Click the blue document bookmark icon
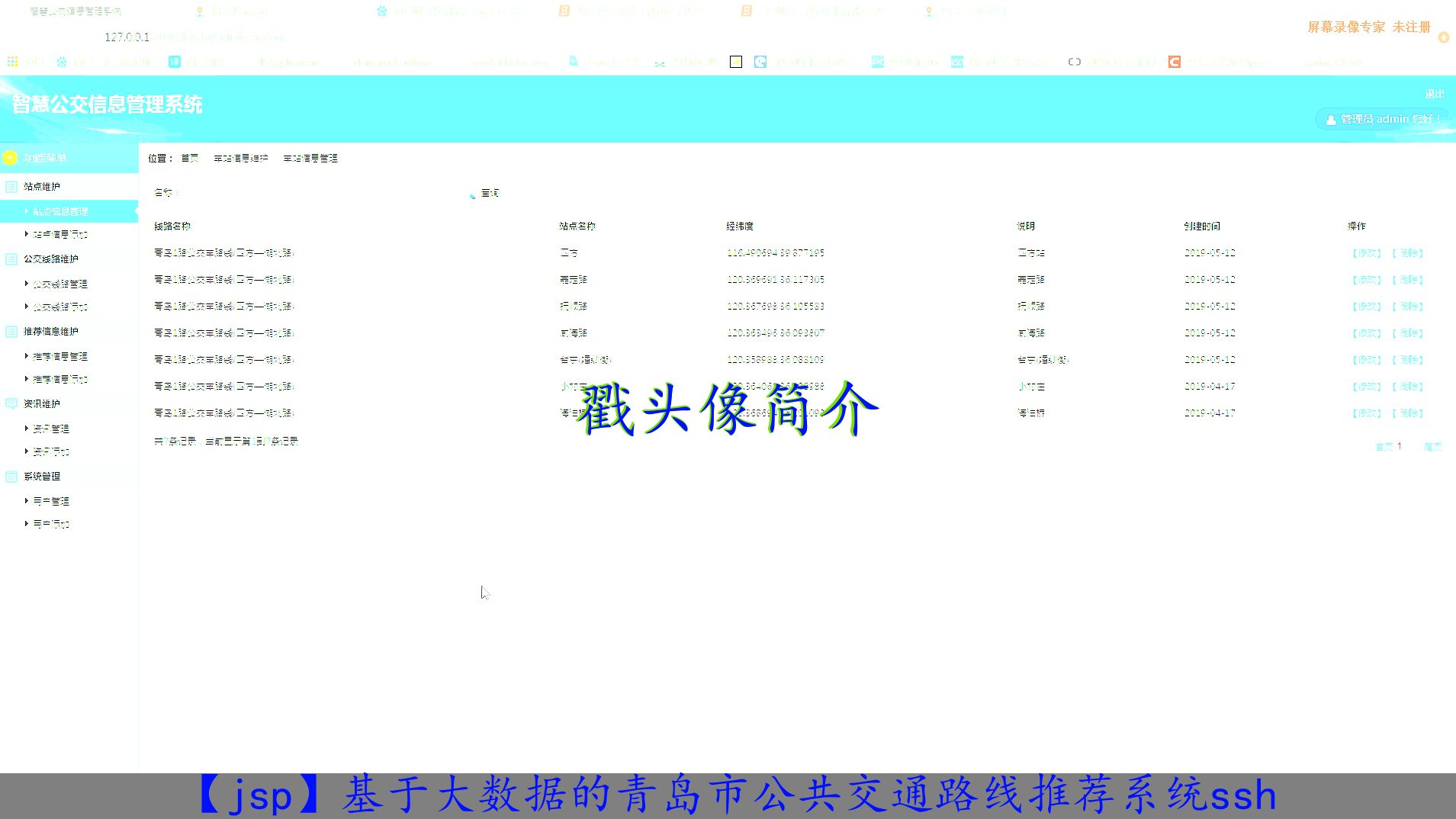Image resolution: width=1456 pixels, height=819 pixels. [574, 62]
